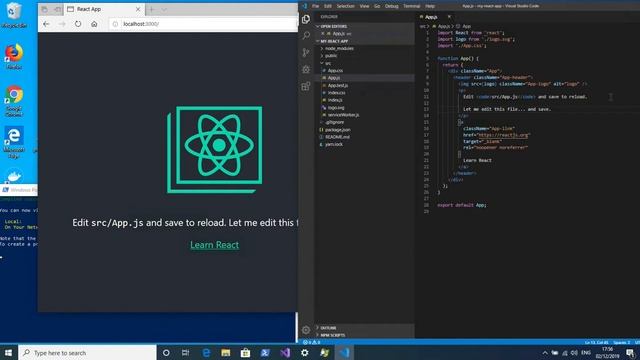The height and width of the screenshot is (360, 640).
Task: Open the Docker desktop shortcut
Action: 14,176
